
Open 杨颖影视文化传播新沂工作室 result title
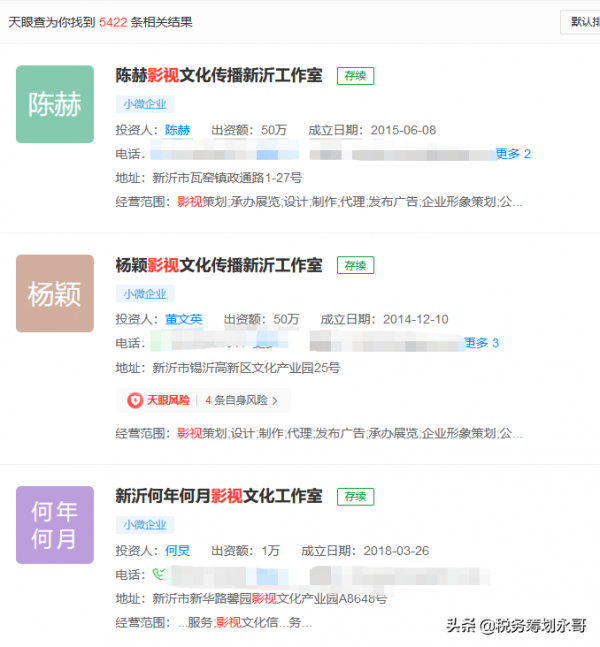pos(219,265)
